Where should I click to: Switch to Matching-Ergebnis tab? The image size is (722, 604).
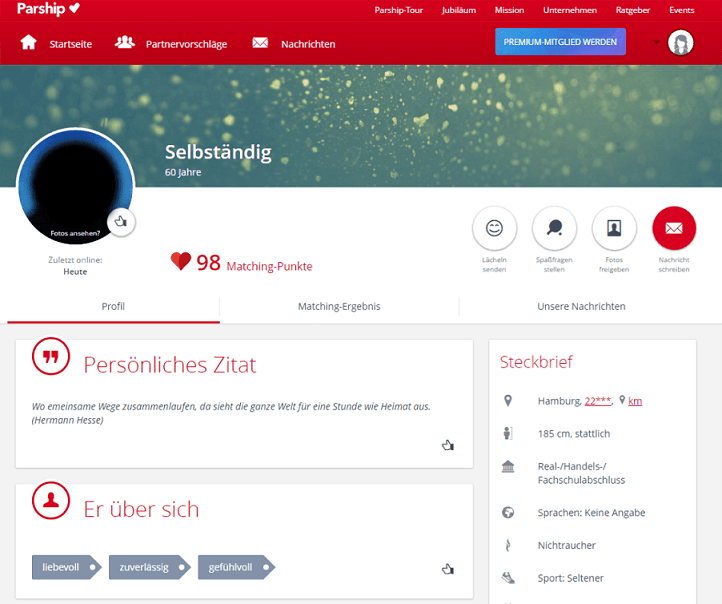[x=339, y=307]
